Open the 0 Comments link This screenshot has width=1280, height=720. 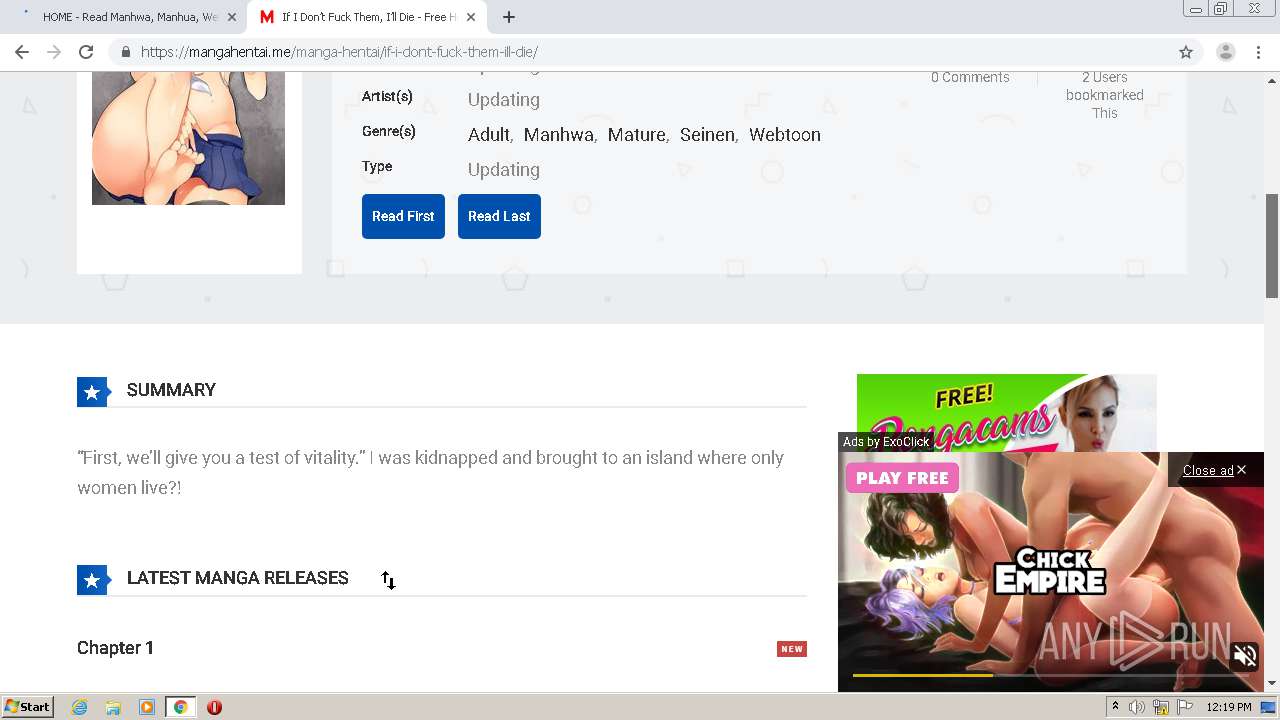[970, 77]
